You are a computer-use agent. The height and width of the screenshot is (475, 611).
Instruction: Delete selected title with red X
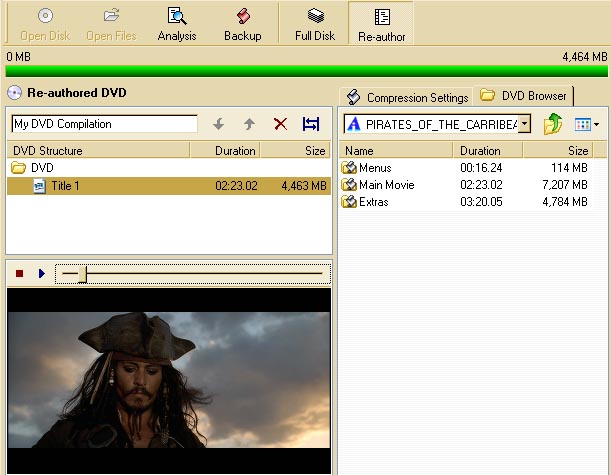pos(281,124)
